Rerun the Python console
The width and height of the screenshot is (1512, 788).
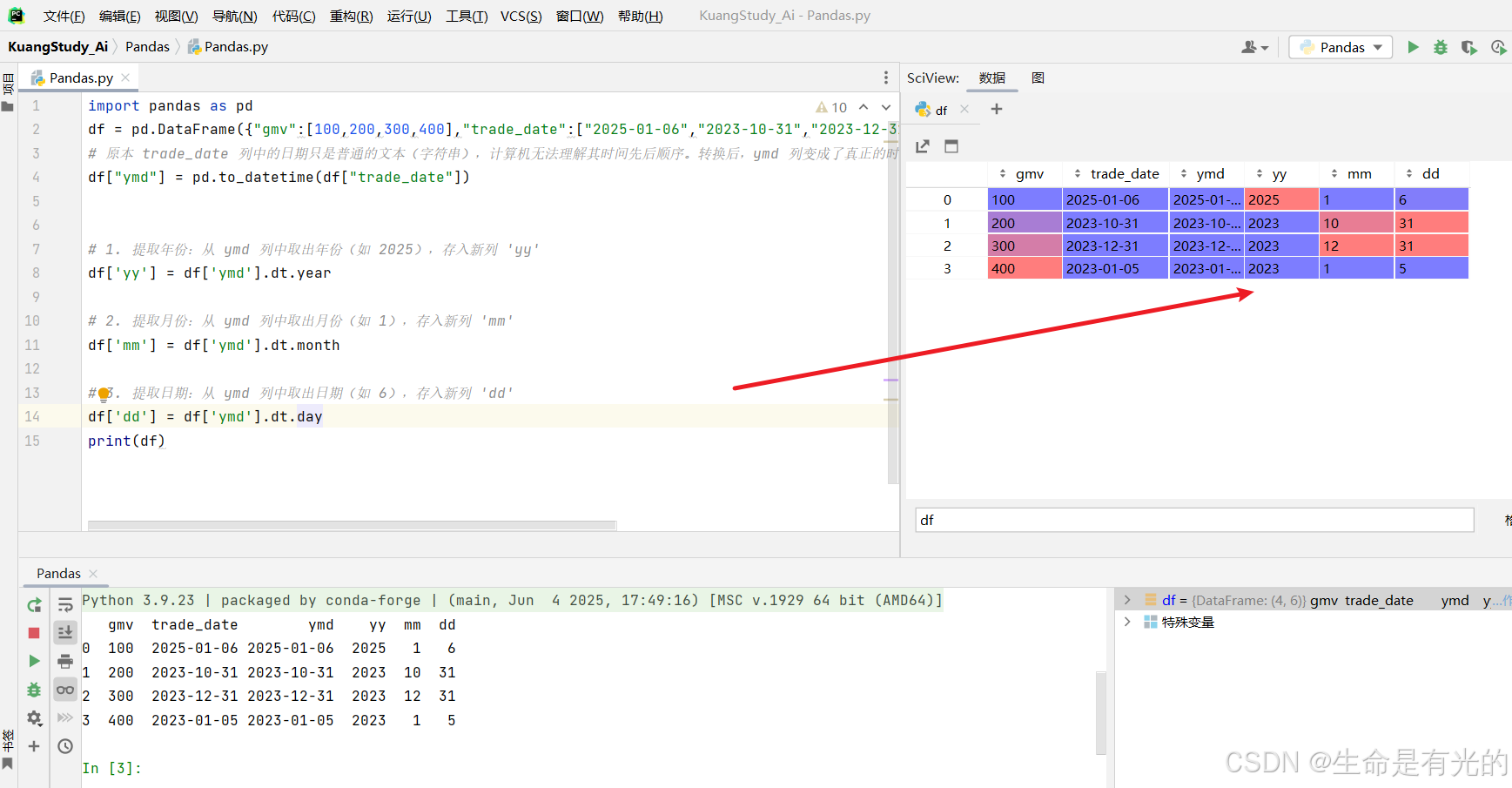click(x=34, y=605)
